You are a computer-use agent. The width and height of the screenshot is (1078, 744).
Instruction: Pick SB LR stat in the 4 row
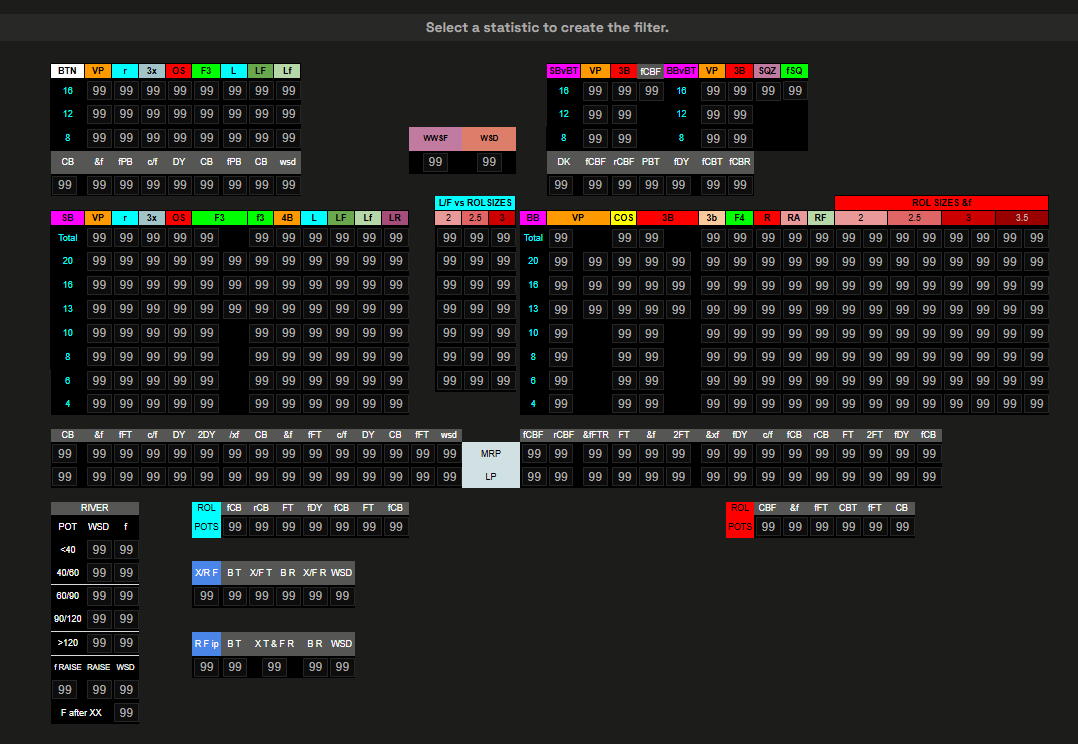point(396,404)
